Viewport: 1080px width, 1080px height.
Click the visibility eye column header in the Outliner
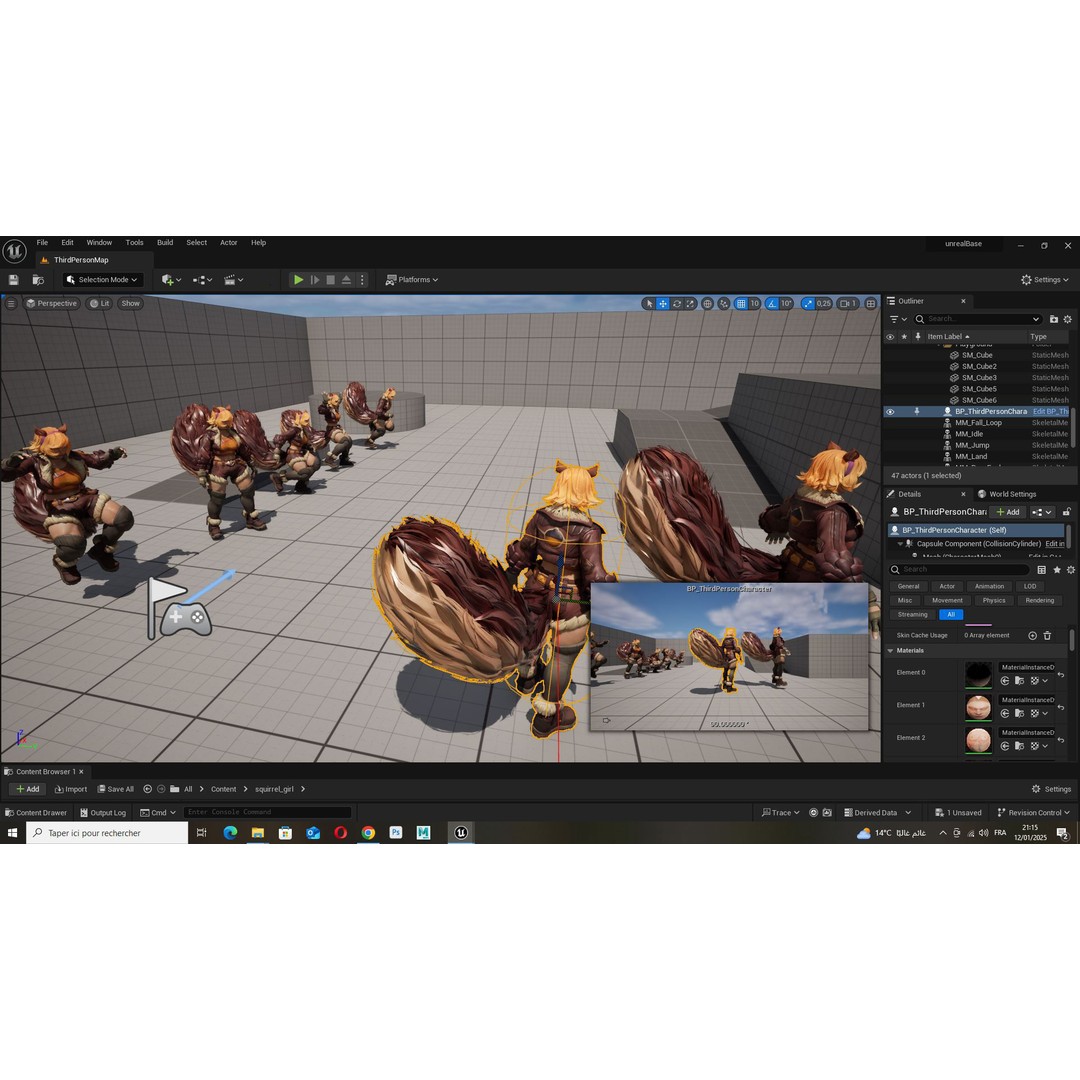tap(890, 337)
